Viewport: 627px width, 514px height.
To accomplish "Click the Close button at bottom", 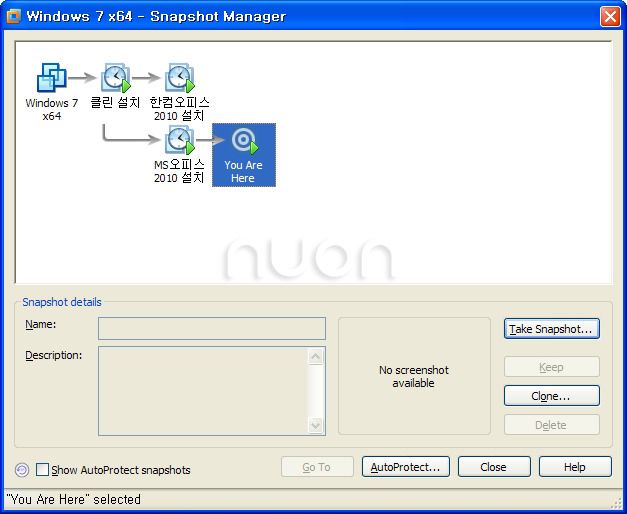I will coord(494,467).
